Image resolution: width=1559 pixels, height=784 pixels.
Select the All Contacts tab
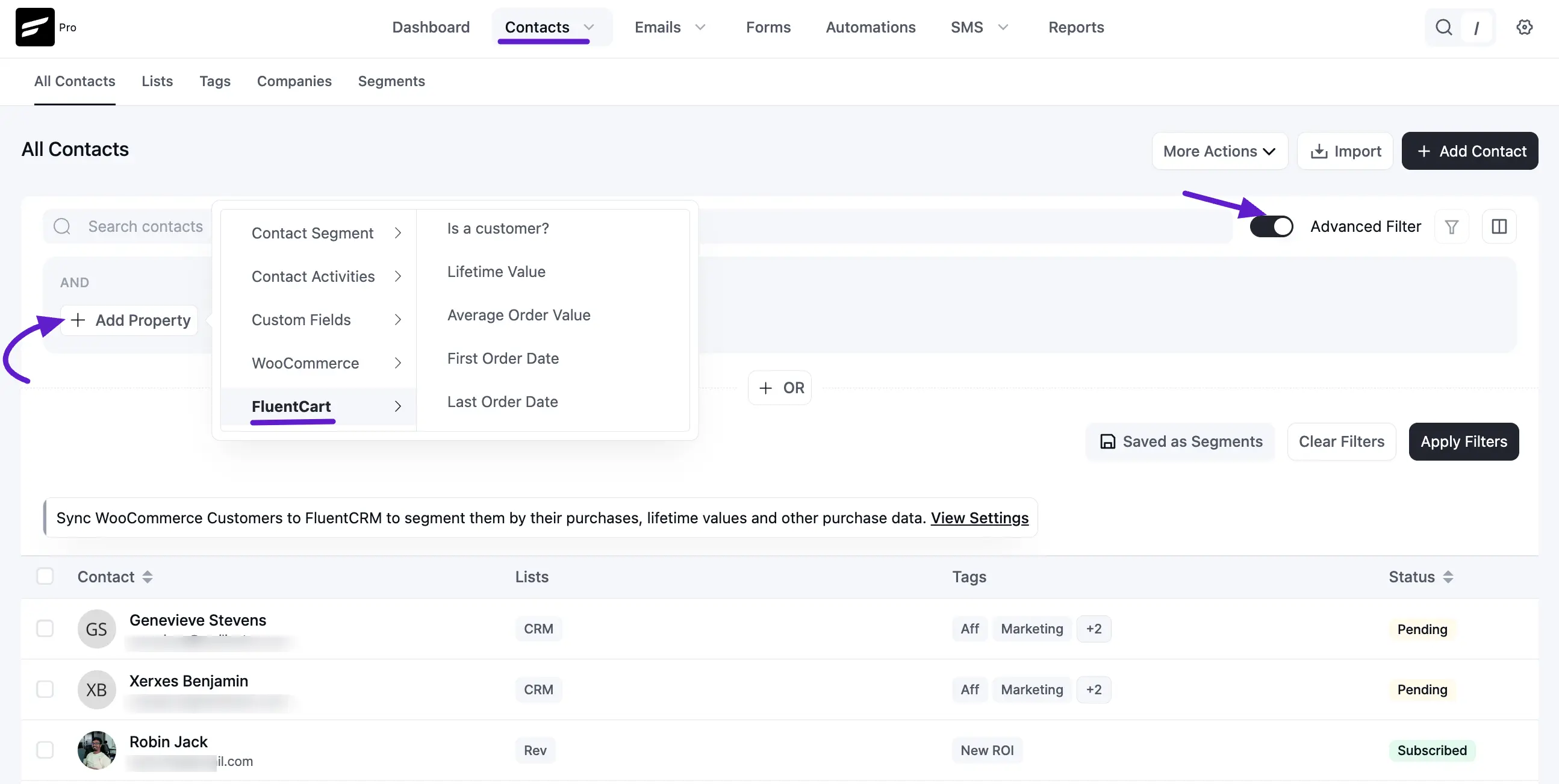[75, 81]
